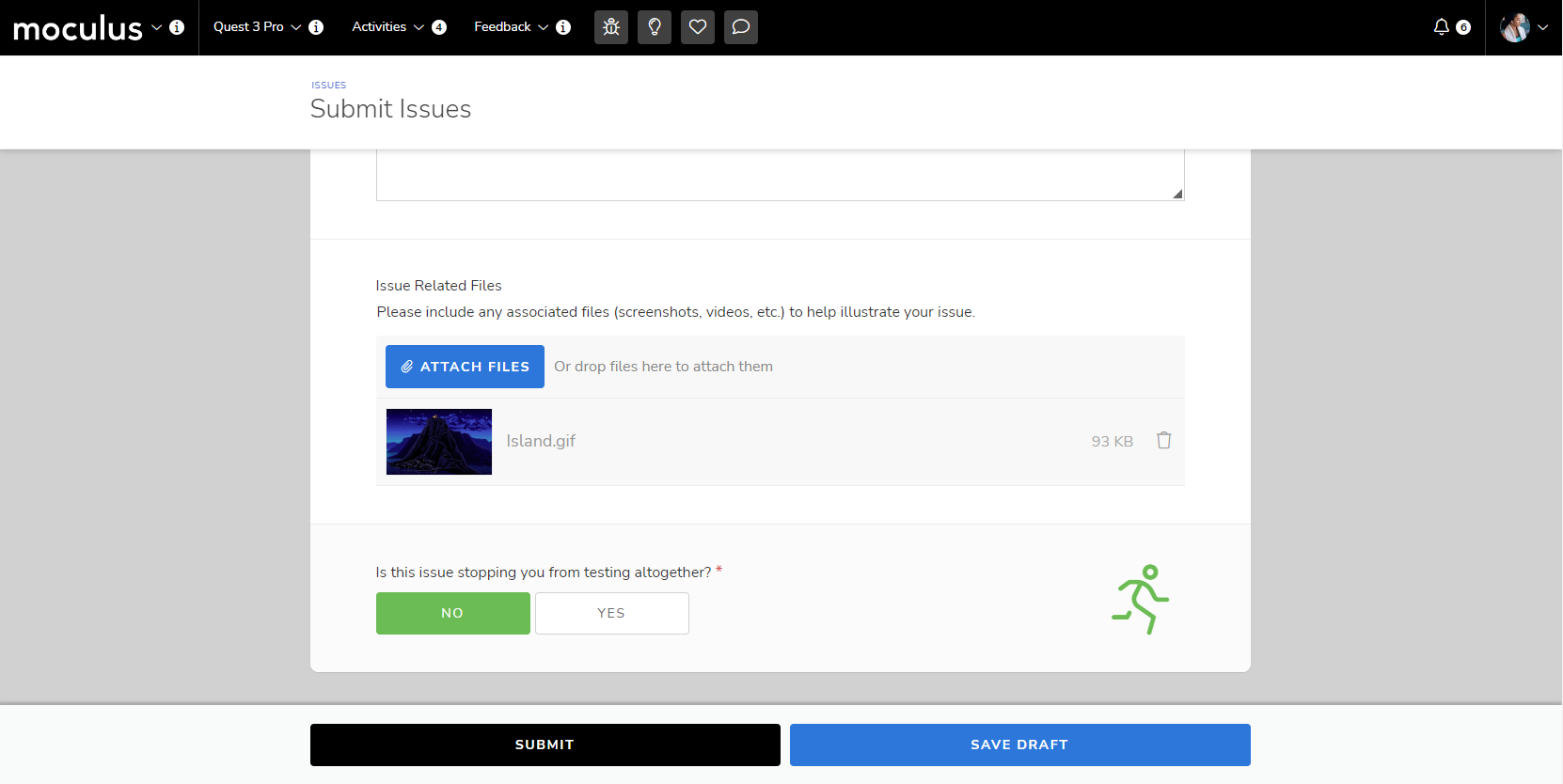This screenshot has width=1563, height=784.
Task: Open the Activities menu
Action: pos(387,27)
